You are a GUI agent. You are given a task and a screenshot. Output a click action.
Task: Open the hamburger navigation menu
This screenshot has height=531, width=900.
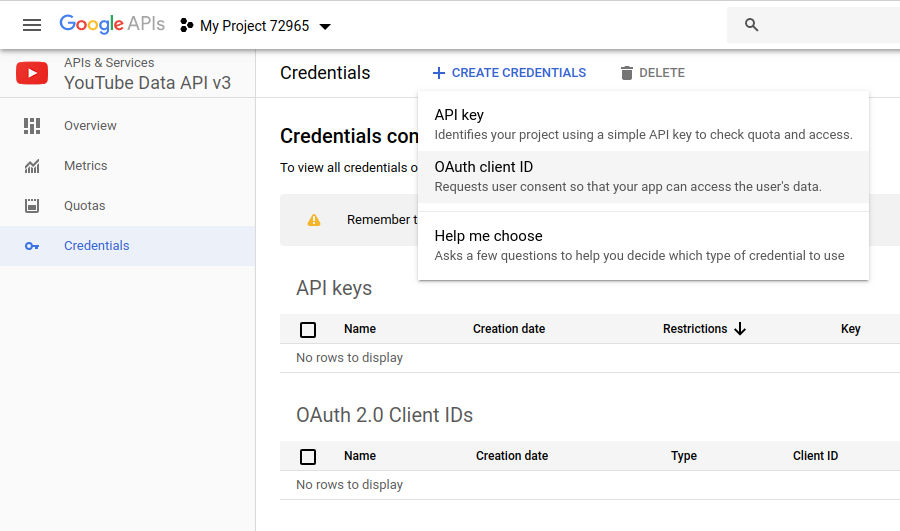click(32, 25)
